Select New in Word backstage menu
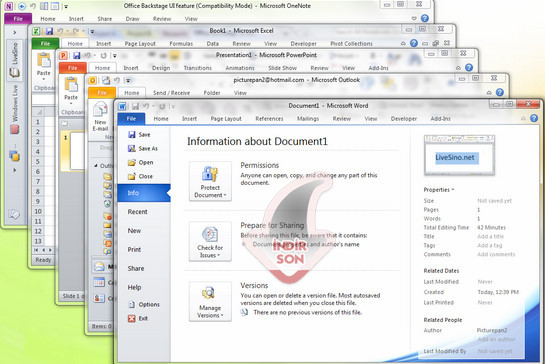 point(134,230)
